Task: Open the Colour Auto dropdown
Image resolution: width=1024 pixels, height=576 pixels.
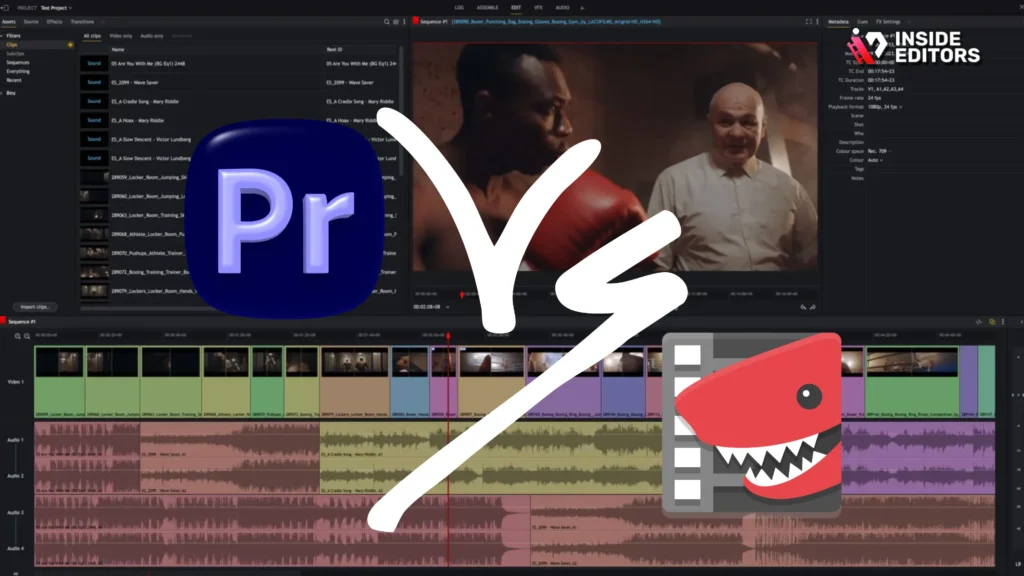Action: pyautogui.click(x=875, y=160)
